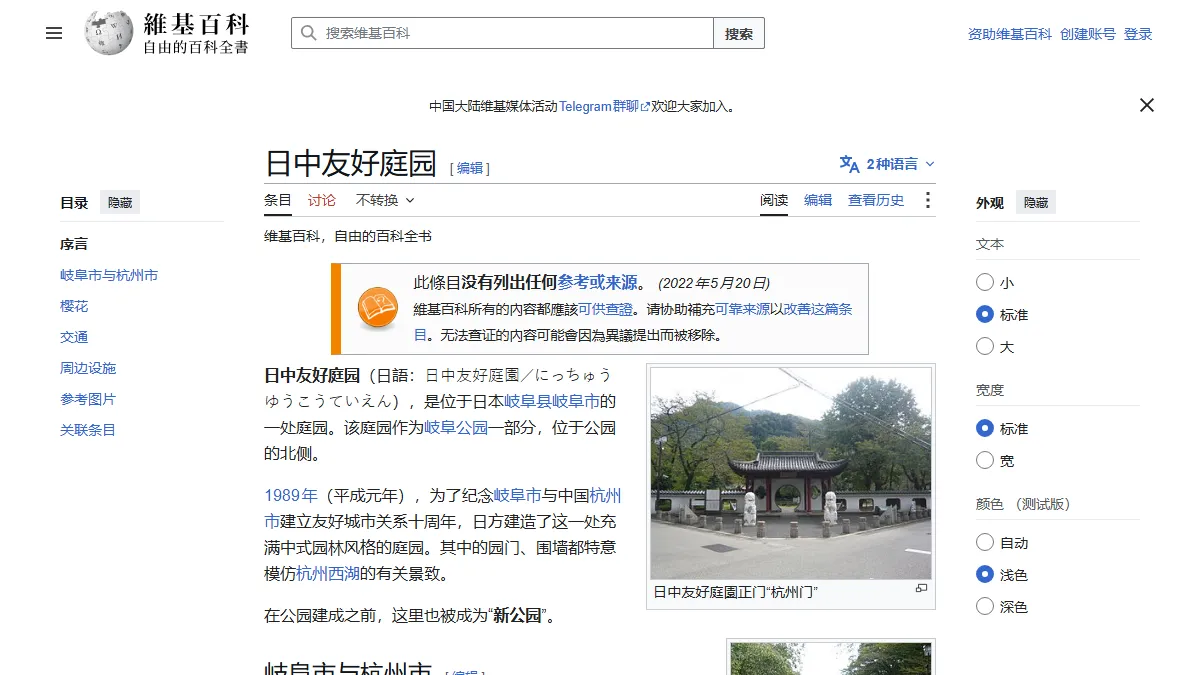Screen dimensions: 1200x675
Task: Click the 維基百科 wordmark text
Action: click(x=196, y=24)
